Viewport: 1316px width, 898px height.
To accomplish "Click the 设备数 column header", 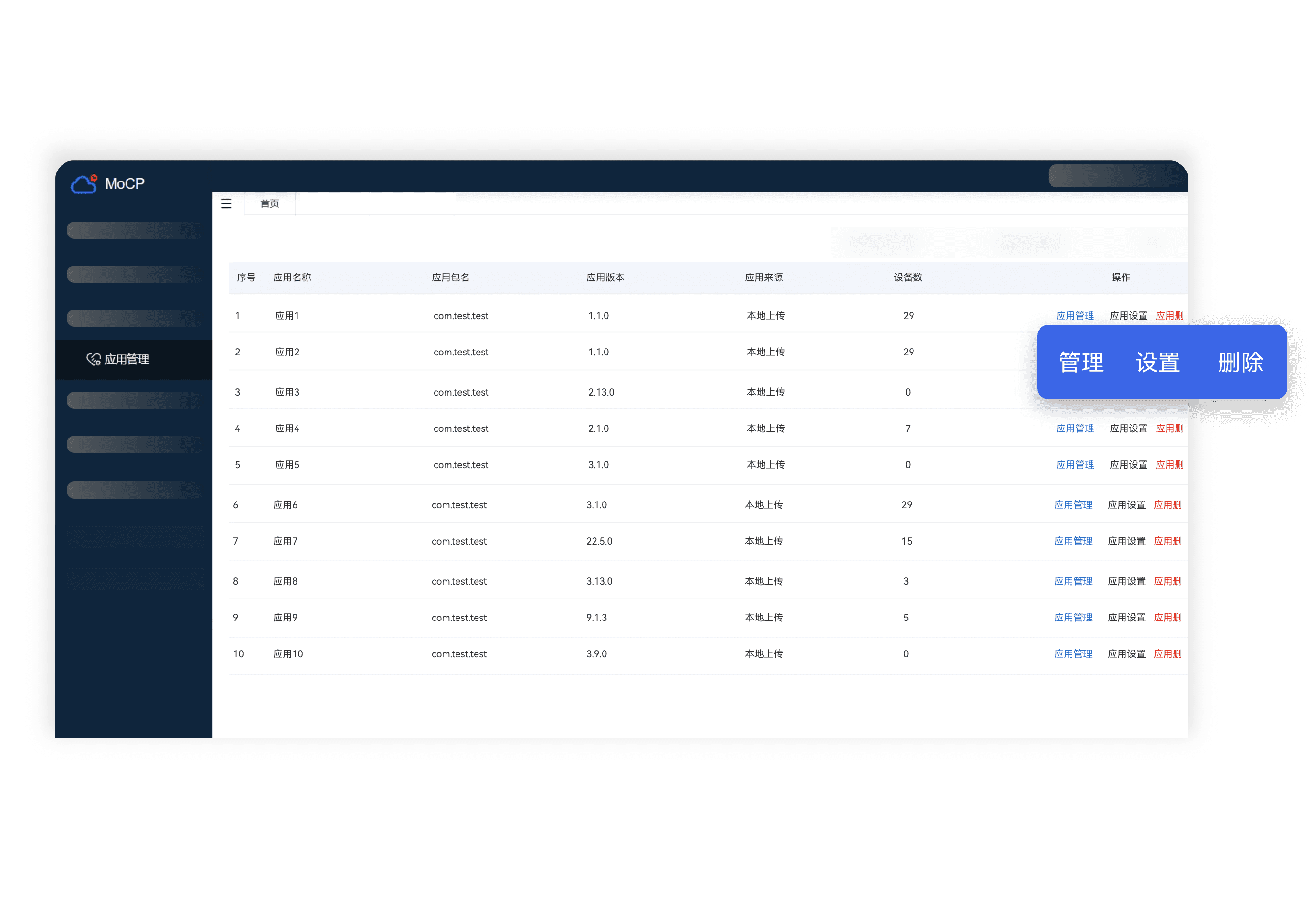I will (x=908, y=277).
